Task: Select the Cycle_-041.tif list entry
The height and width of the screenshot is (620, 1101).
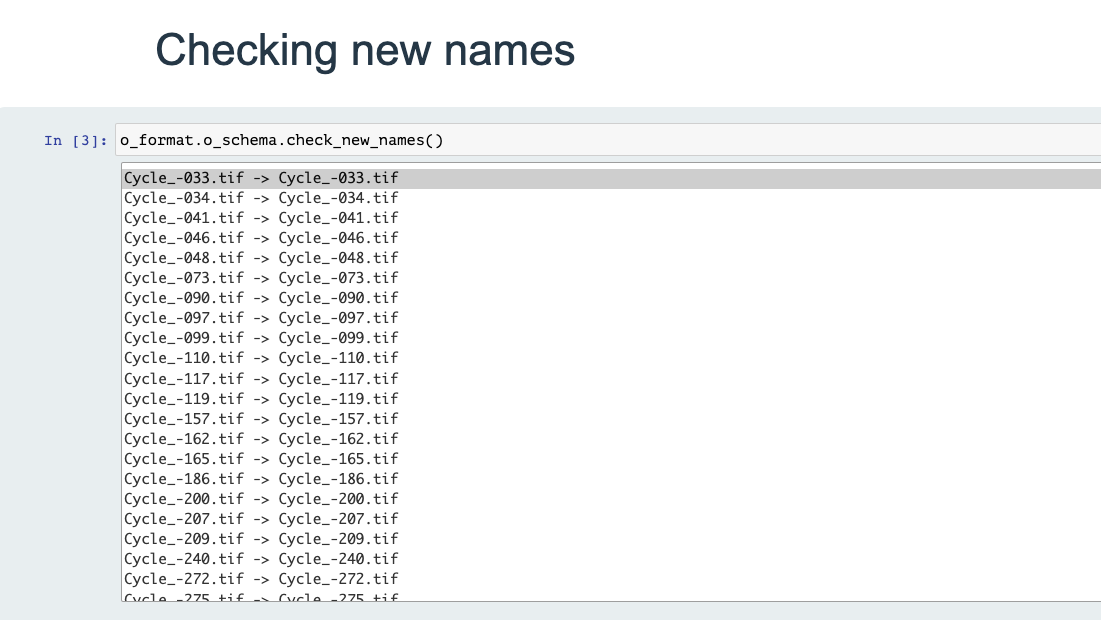Action: click(261, 218)
